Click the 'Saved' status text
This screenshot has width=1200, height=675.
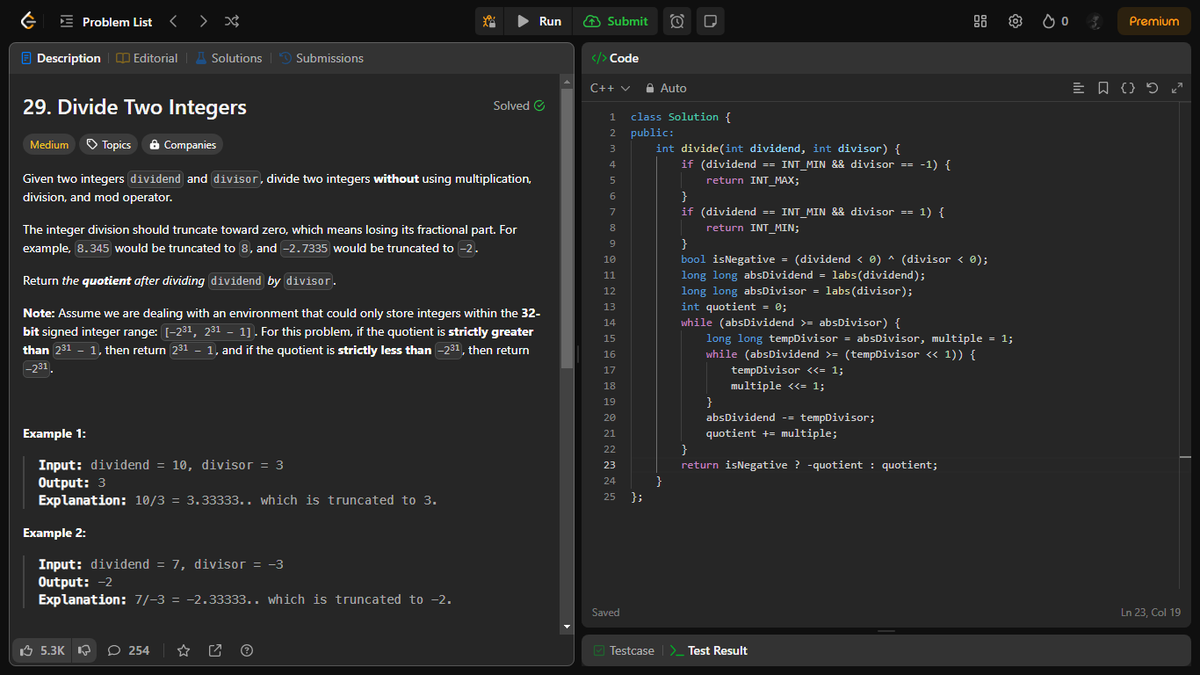click(x=606, y=612)
